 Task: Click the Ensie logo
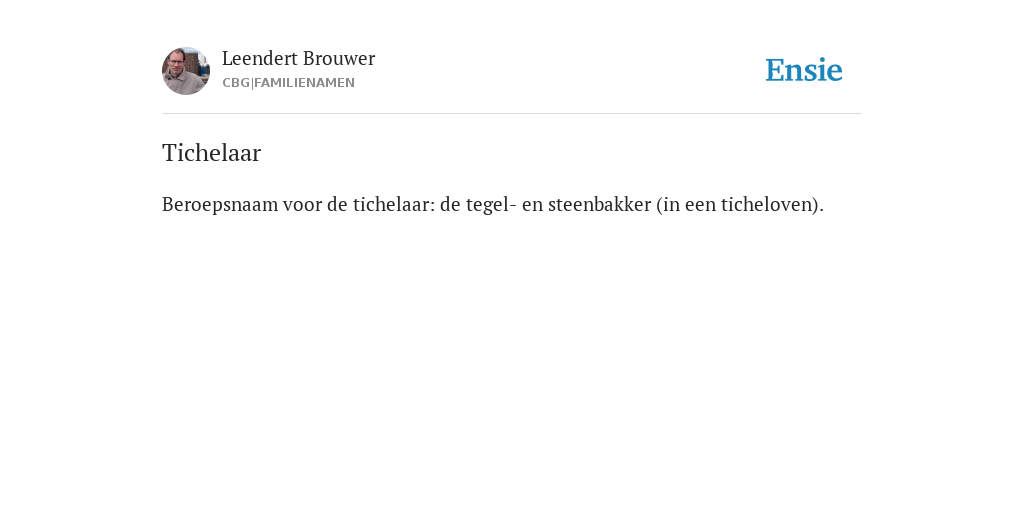(x=804, y=70)
